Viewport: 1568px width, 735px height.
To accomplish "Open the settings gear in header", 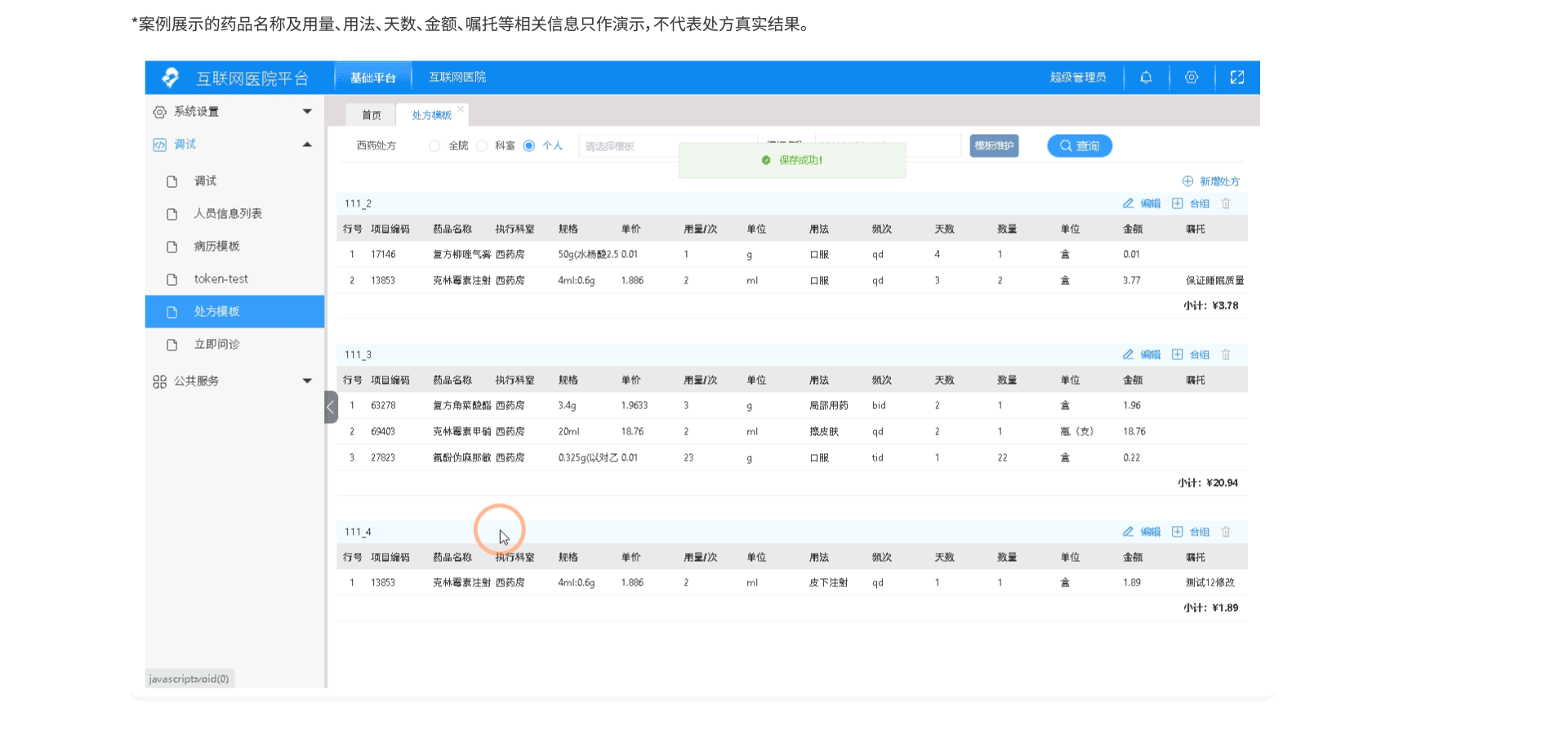I will [x=1192, y=78].
